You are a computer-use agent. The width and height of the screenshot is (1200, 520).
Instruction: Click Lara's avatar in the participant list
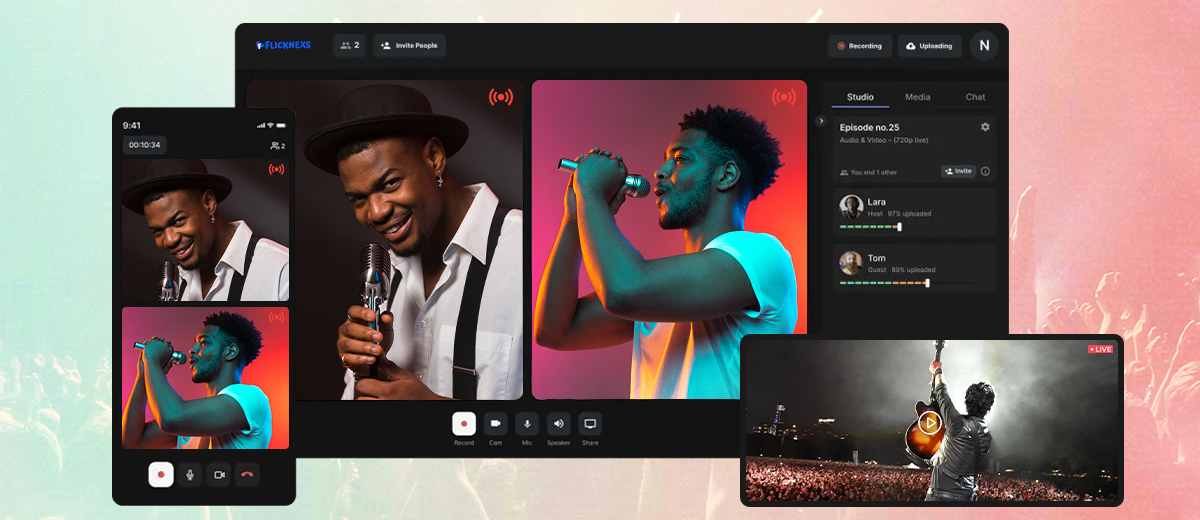coord(851,207)
